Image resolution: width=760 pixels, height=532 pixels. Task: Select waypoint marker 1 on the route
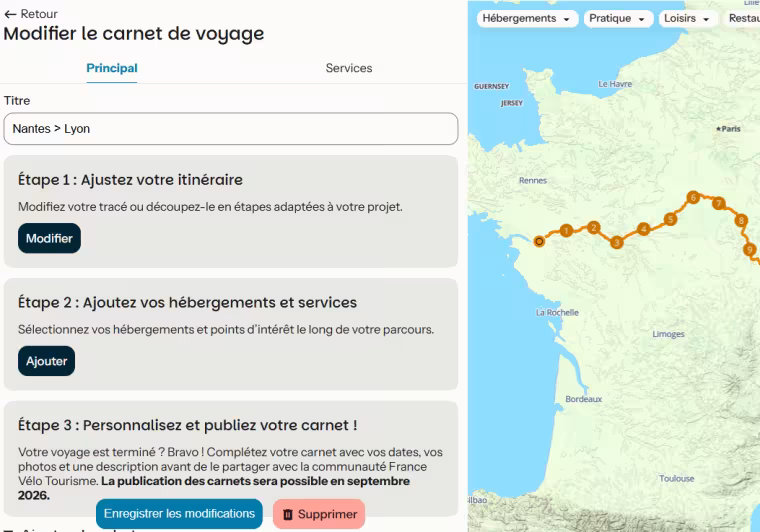click(x=566, y=231)
